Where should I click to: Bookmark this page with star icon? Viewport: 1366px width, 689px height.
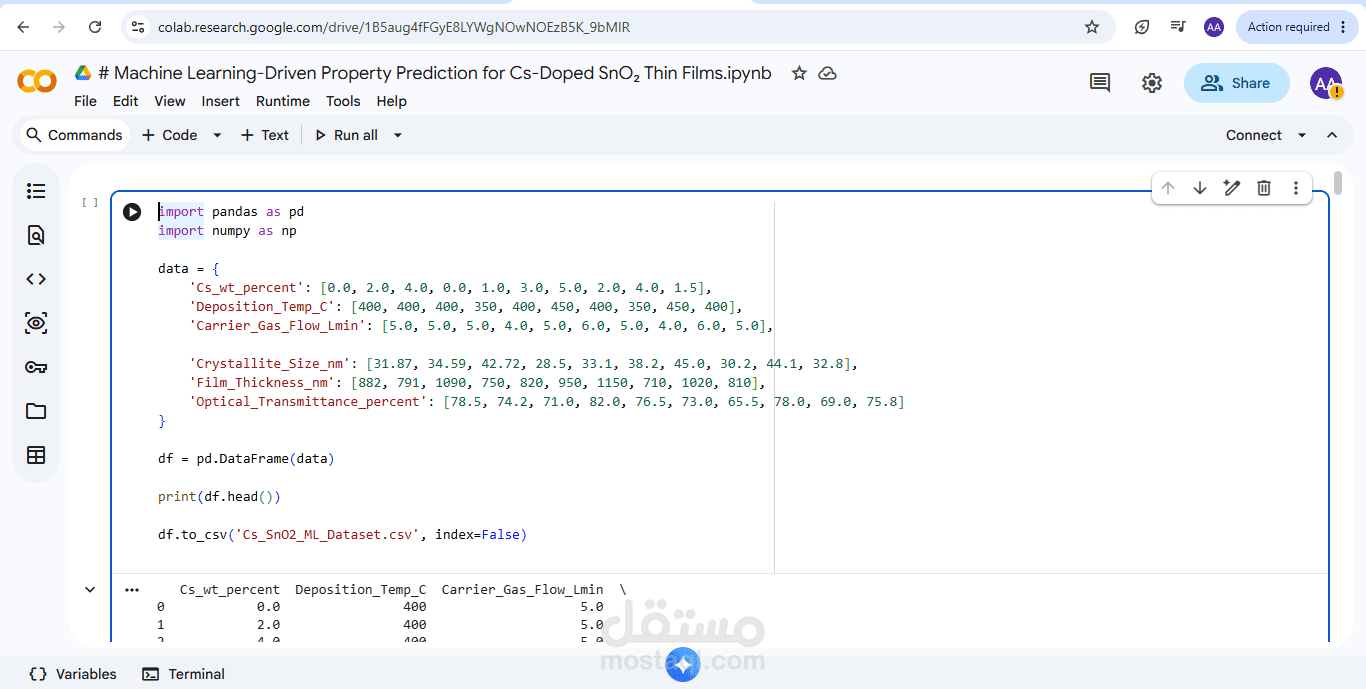[x=1092, y=27]
